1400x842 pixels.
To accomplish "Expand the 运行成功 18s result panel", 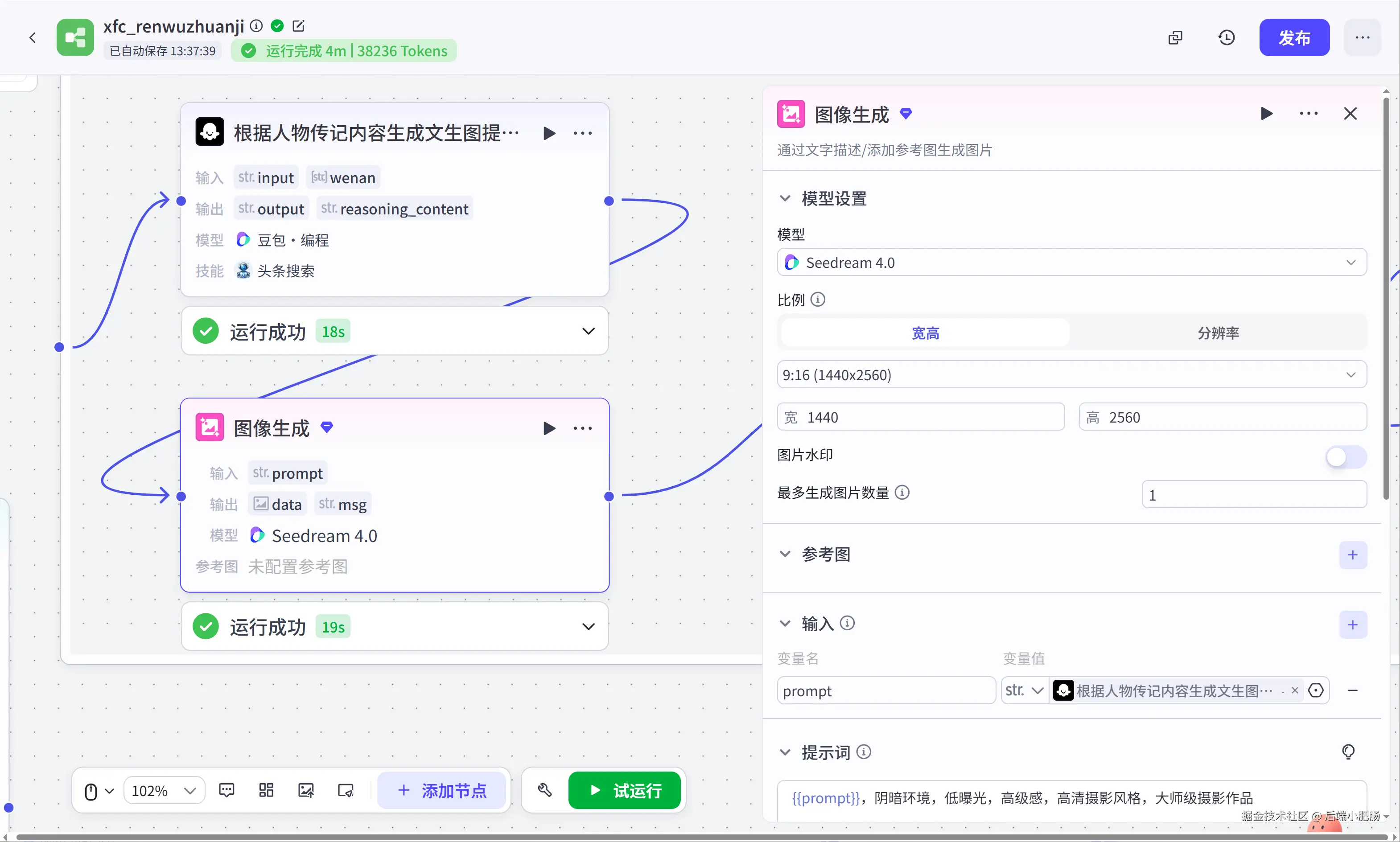I will [589, 331].
